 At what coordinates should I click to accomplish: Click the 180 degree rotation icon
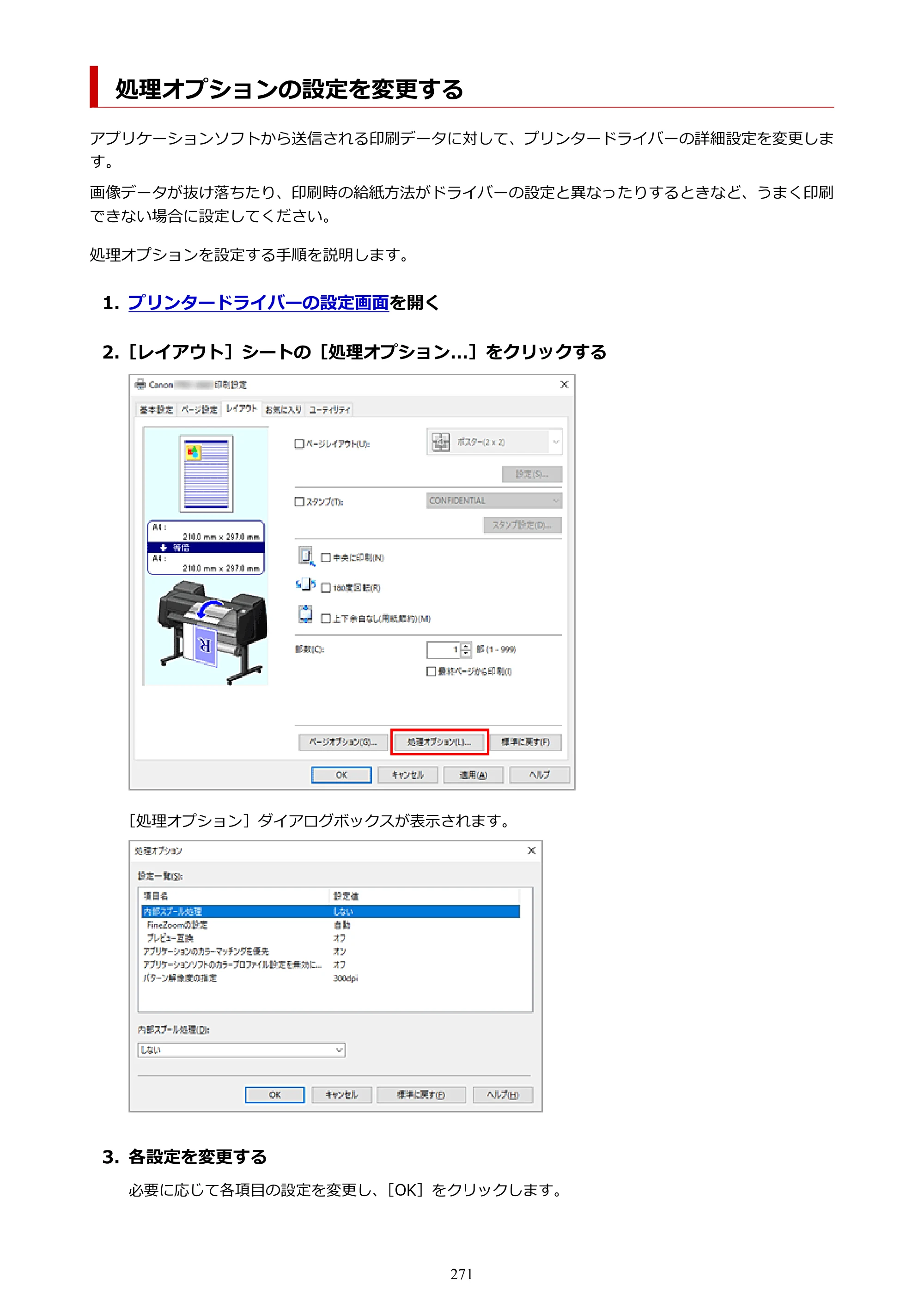click(x=306, y=584)
